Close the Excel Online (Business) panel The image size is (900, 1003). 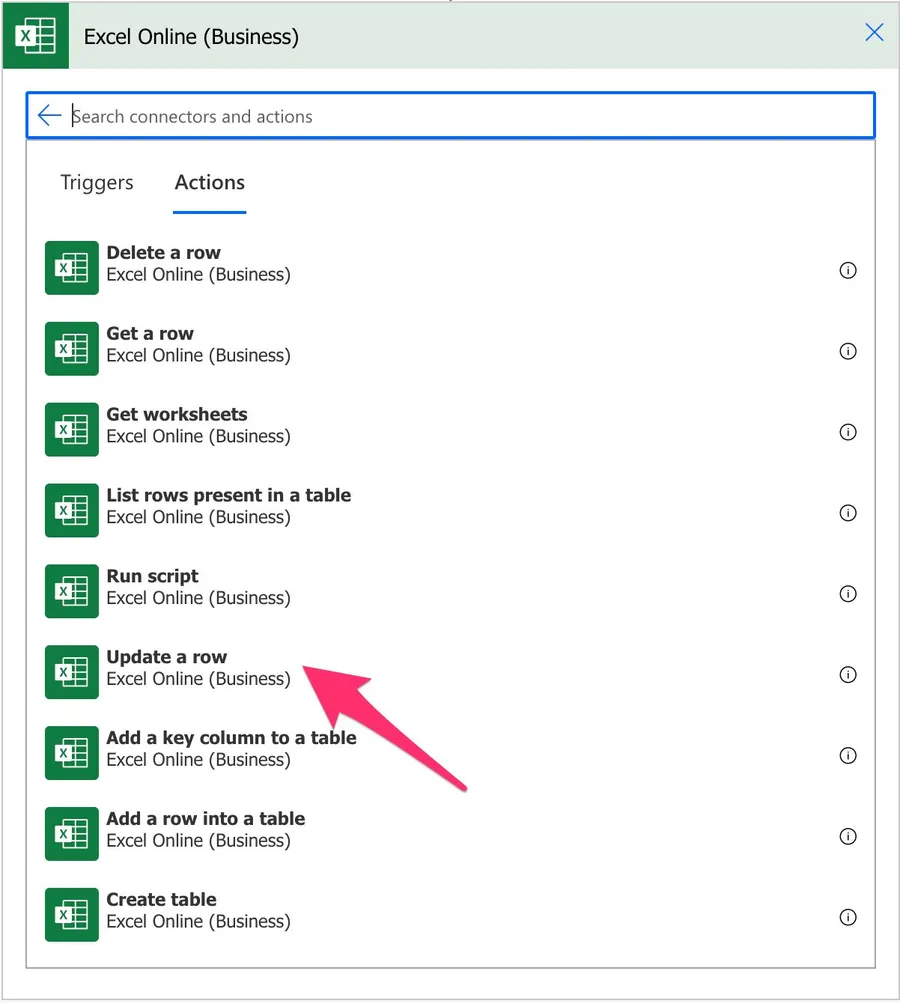874,33
